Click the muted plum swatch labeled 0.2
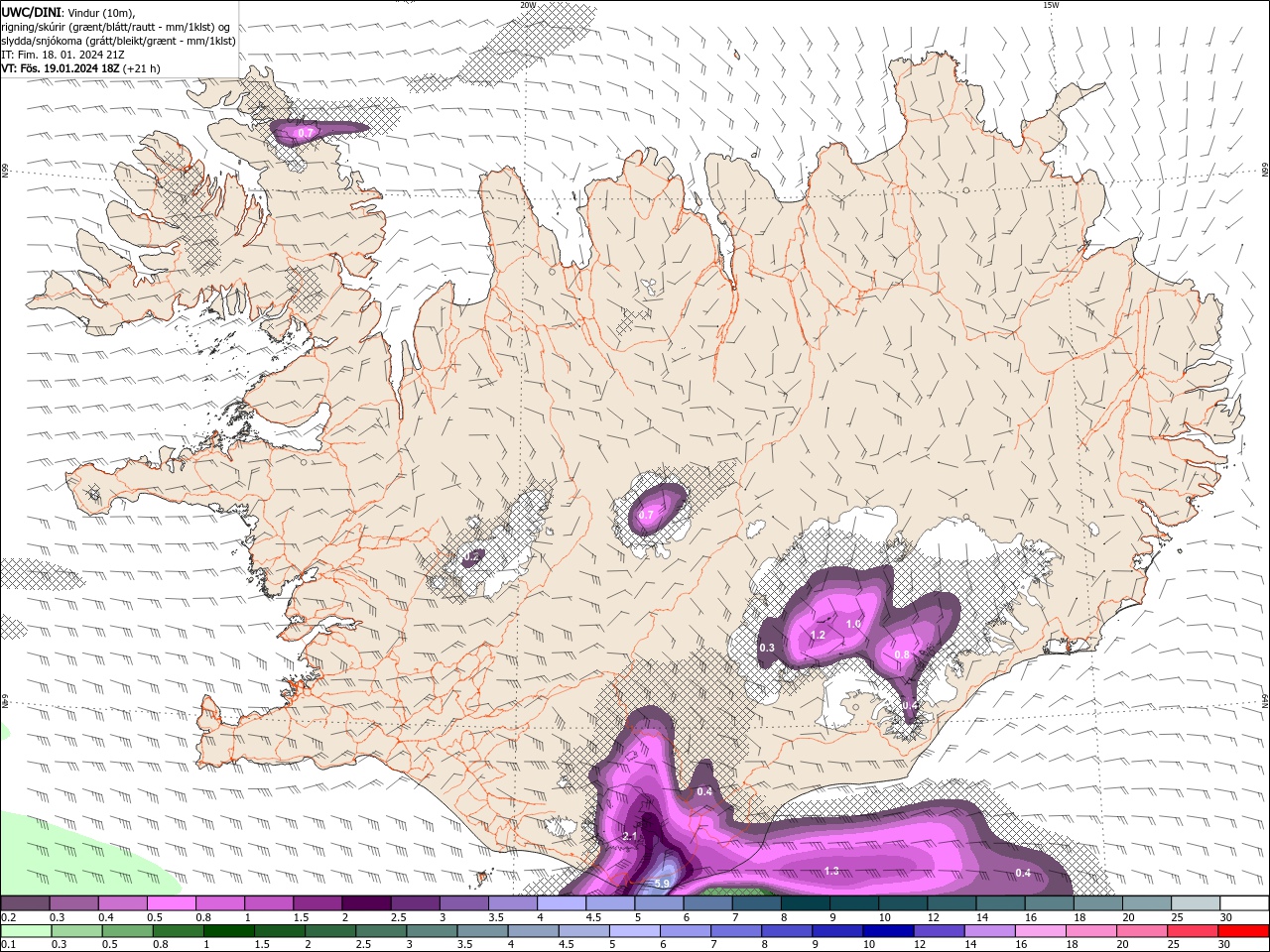 (x=25, y=903)
